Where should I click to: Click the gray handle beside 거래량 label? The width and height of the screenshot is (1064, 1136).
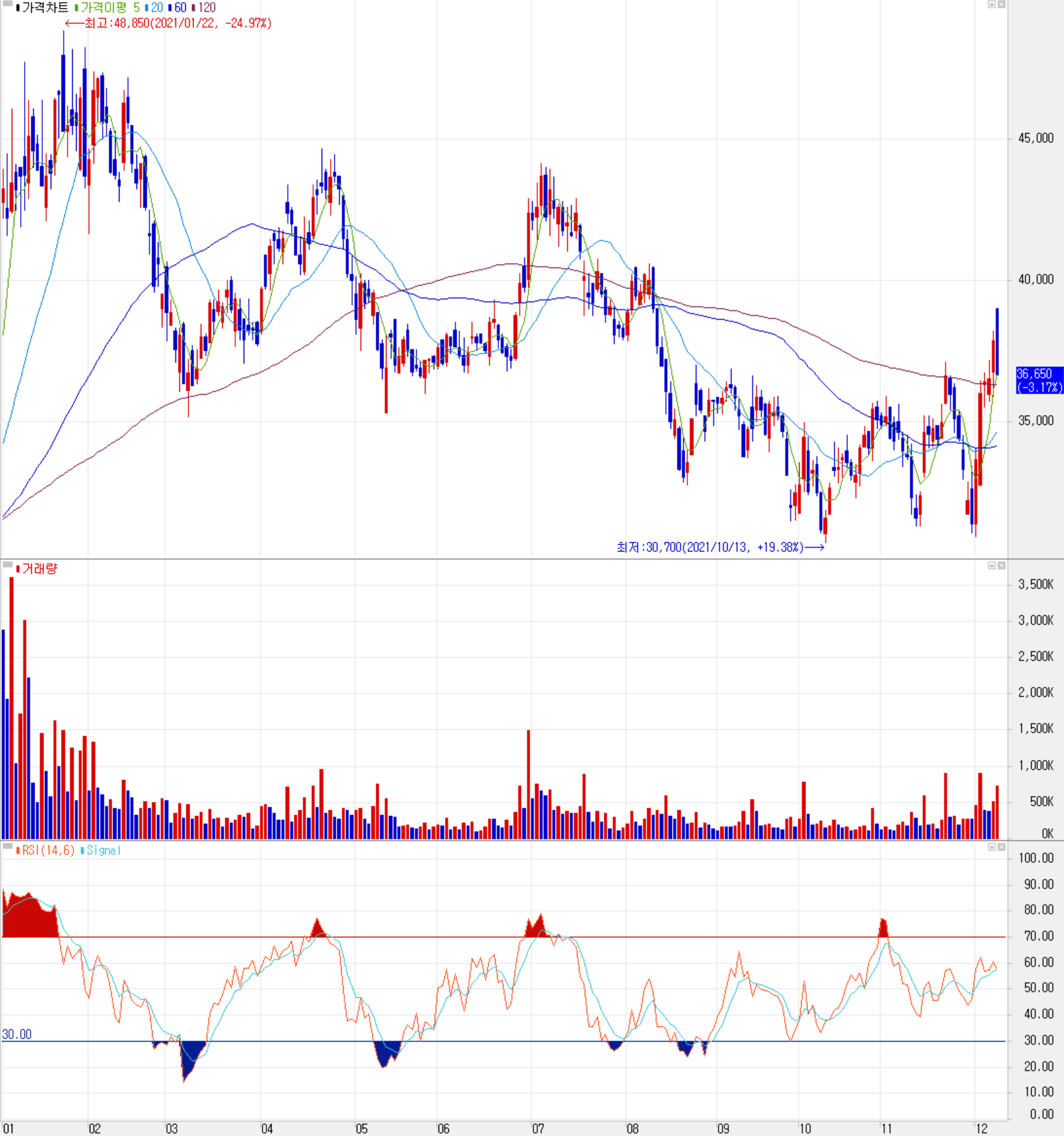8,564
